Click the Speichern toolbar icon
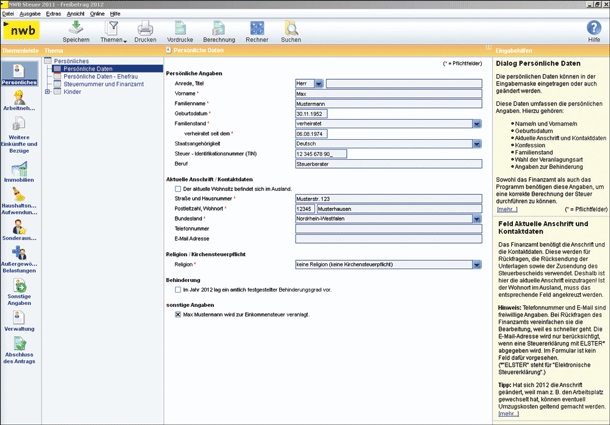This screenshot has width=610, height=425. [x=75, y=28]
